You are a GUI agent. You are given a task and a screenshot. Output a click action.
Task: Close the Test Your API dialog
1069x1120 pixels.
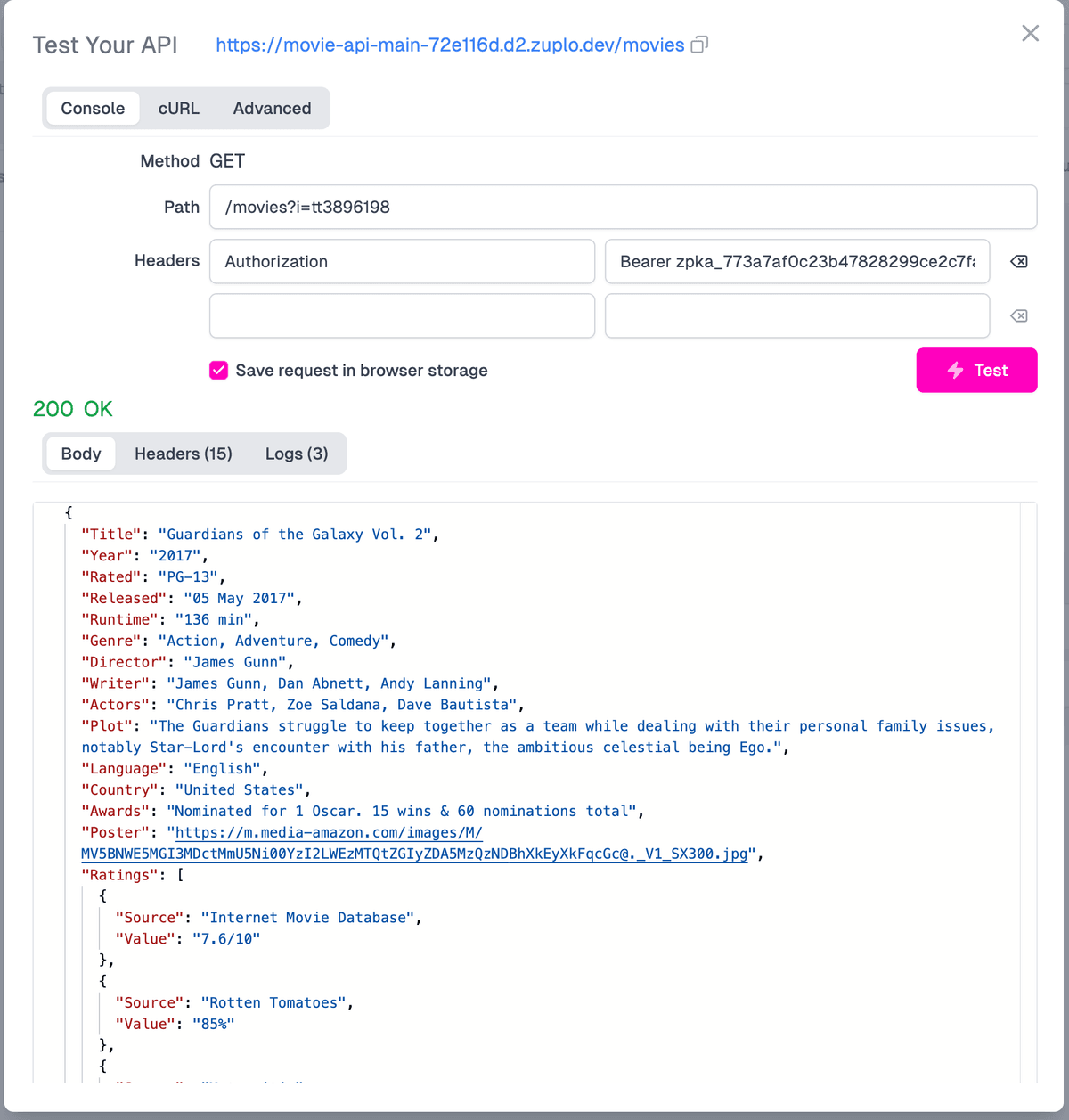click(1030, 34)
